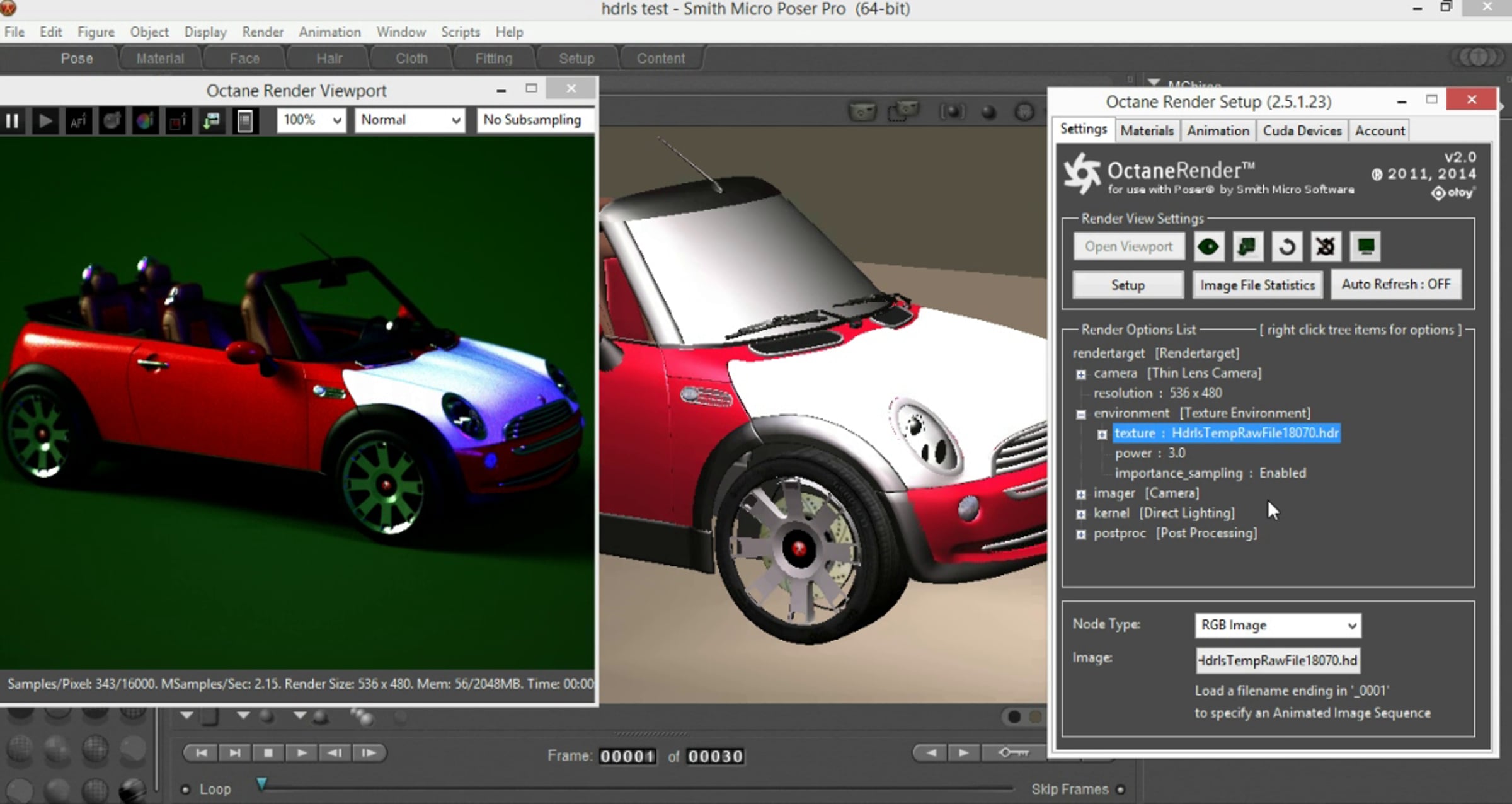Image resolution: width=1512 pixels, height=804 pixels.
Task: Select the rendertarget [Rendertarget] root item
Action: pos(1155,353)
